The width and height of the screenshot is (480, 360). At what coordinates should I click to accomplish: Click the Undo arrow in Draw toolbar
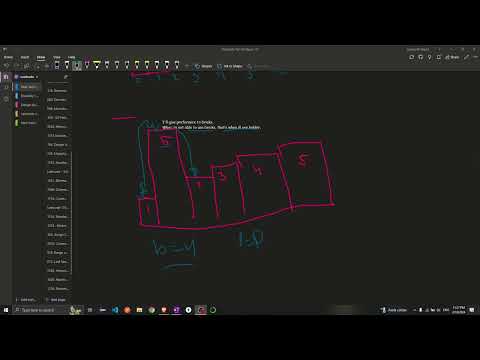[6, 66]
